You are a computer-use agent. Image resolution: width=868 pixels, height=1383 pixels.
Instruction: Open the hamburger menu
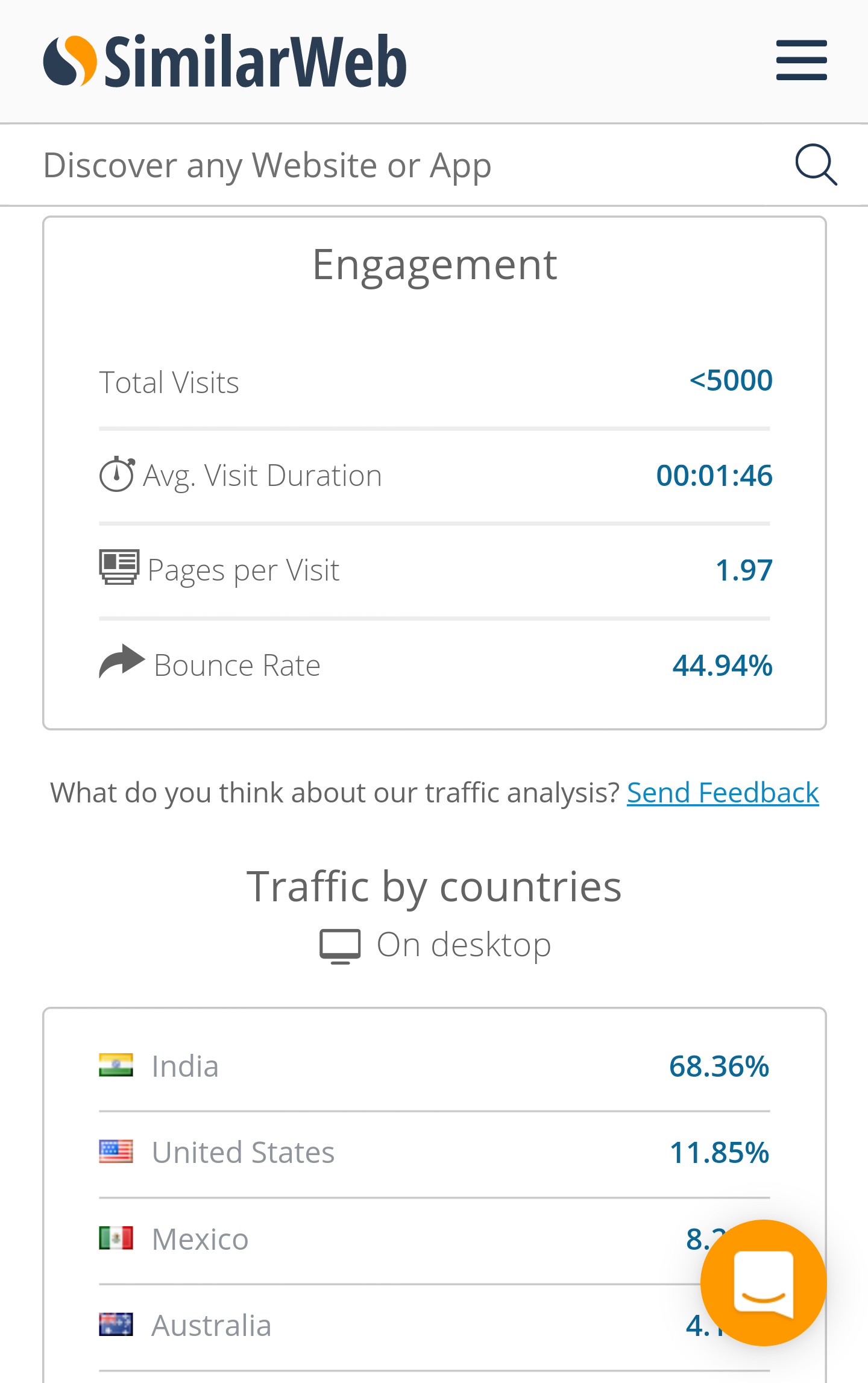[x=801, y=60]
